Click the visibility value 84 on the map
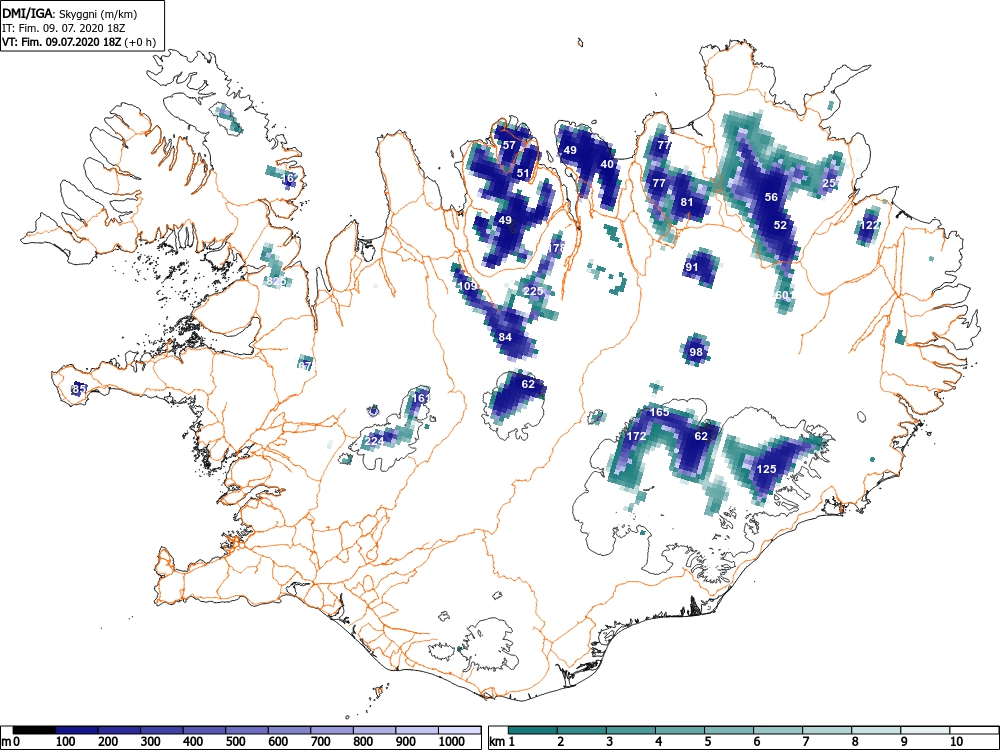This screenshot has width=1000, height=750. (505, 337)
